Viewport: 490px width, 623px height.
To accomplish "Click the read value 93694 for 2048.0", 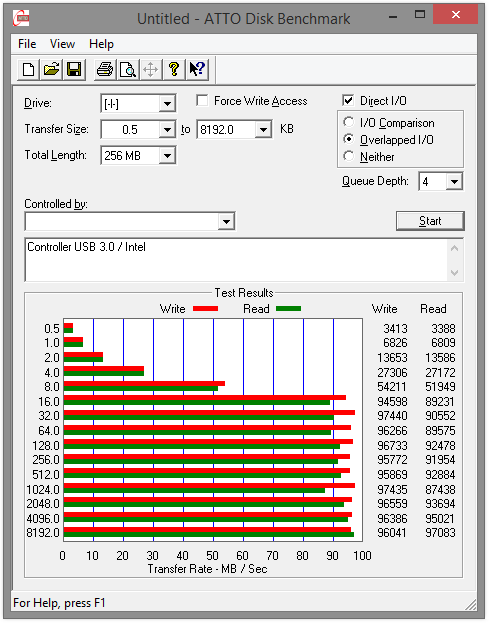I will click(440, 504).
